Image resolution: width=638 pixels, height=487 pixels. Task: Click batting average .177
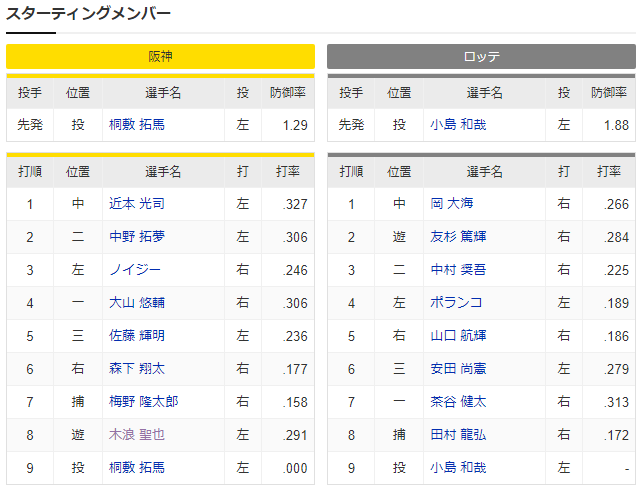295,369
